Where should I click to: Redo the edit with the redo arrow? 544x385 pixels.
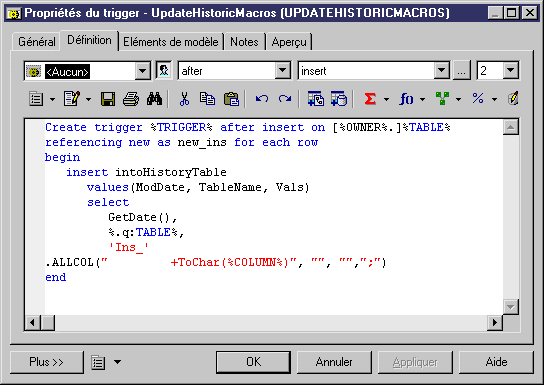(x=285, y=99)
